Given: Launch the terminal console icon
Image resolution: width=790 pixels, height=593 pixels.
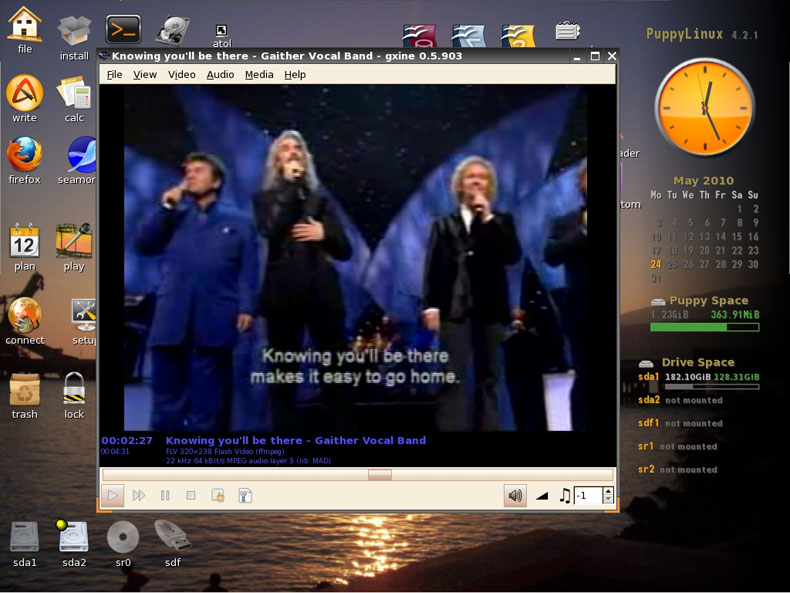Looking at the screenshot, I should pyautogui.click(x=123, y=29).
